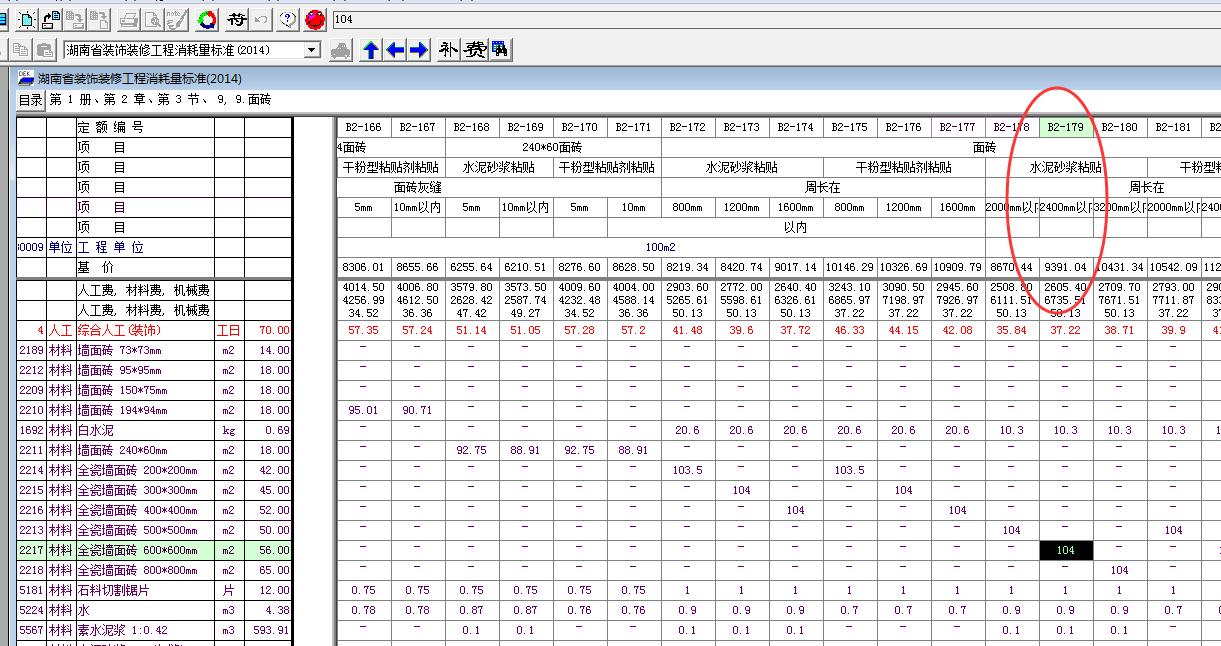Select highlighted column header B2-179

coord(1065,127)
